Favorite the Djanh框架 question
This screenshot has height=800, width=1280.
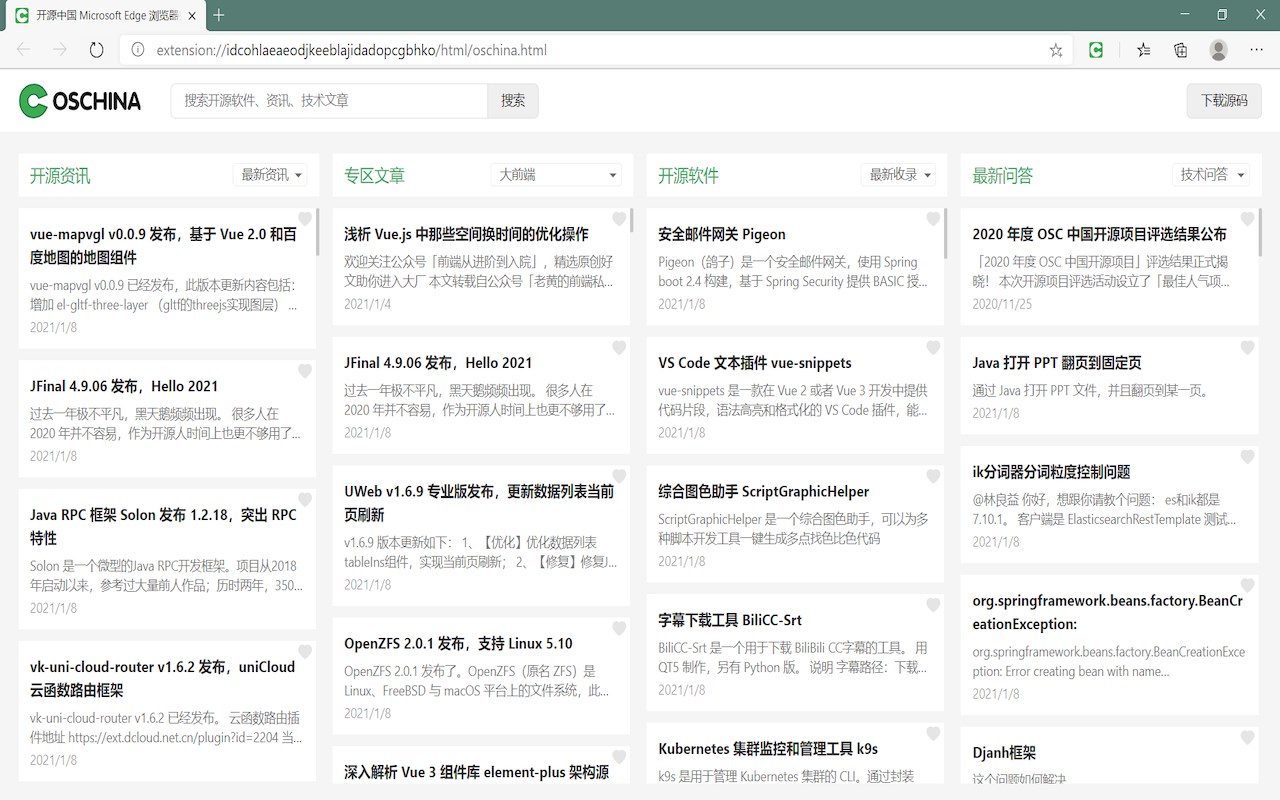click(1247, 738)
